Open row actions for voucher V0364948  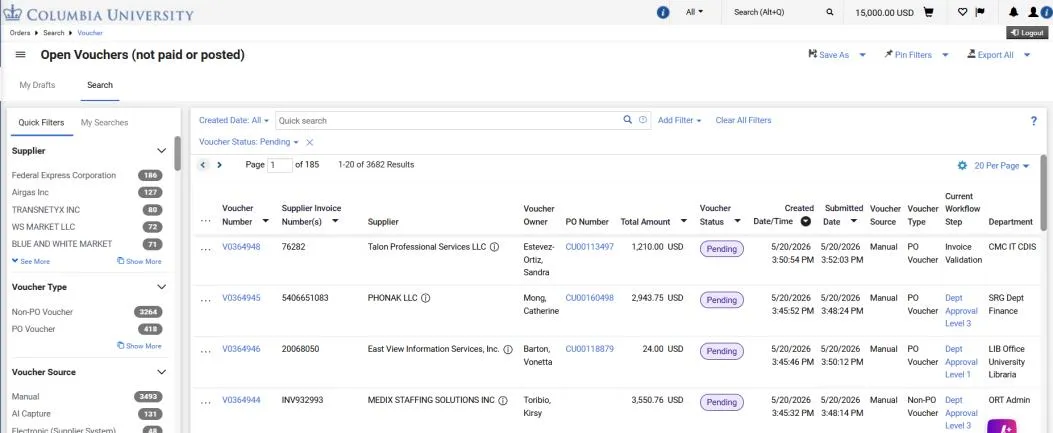tap(205, 249)
